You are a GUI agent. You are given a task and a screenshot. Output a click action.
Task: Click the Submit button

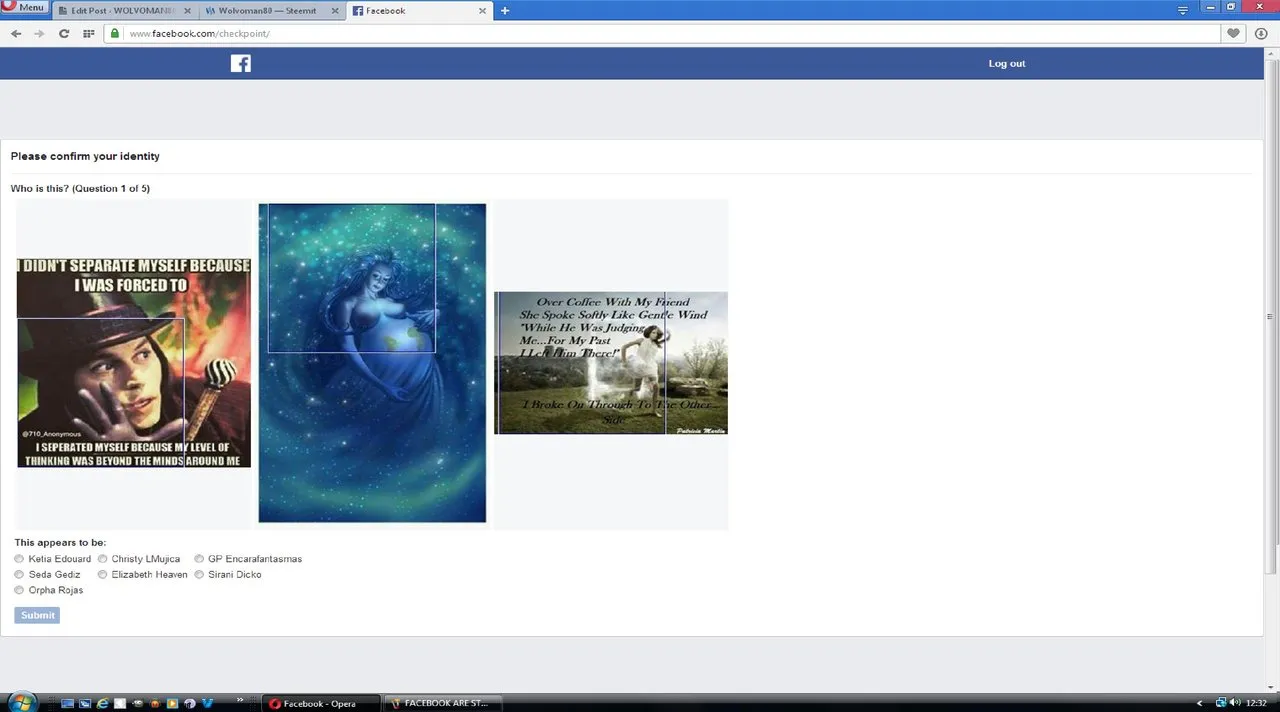click(x=37, y=615)
